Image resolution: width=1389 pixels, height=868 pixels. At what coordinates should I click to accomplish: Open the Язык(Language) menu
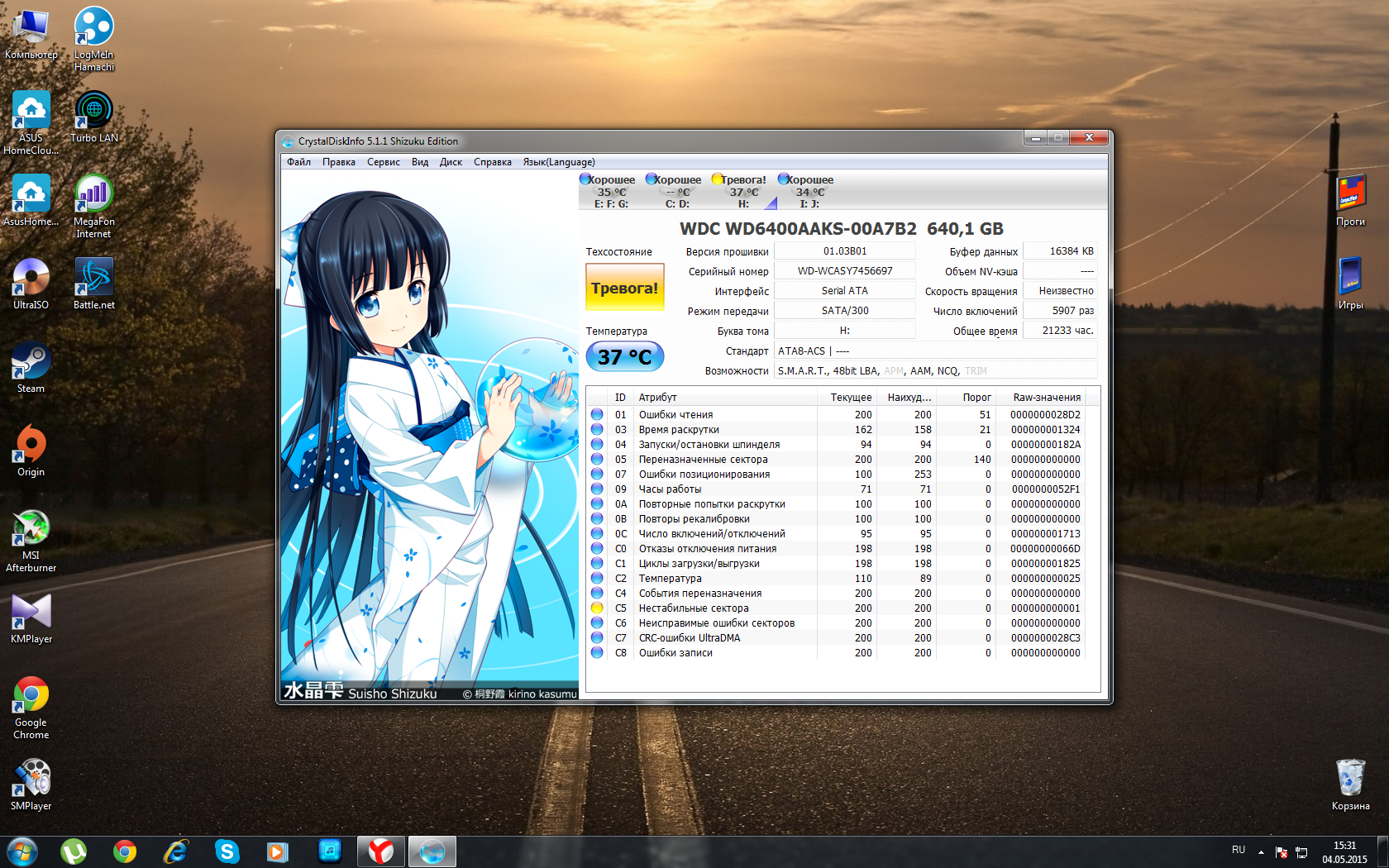click(x=559, y=162)
